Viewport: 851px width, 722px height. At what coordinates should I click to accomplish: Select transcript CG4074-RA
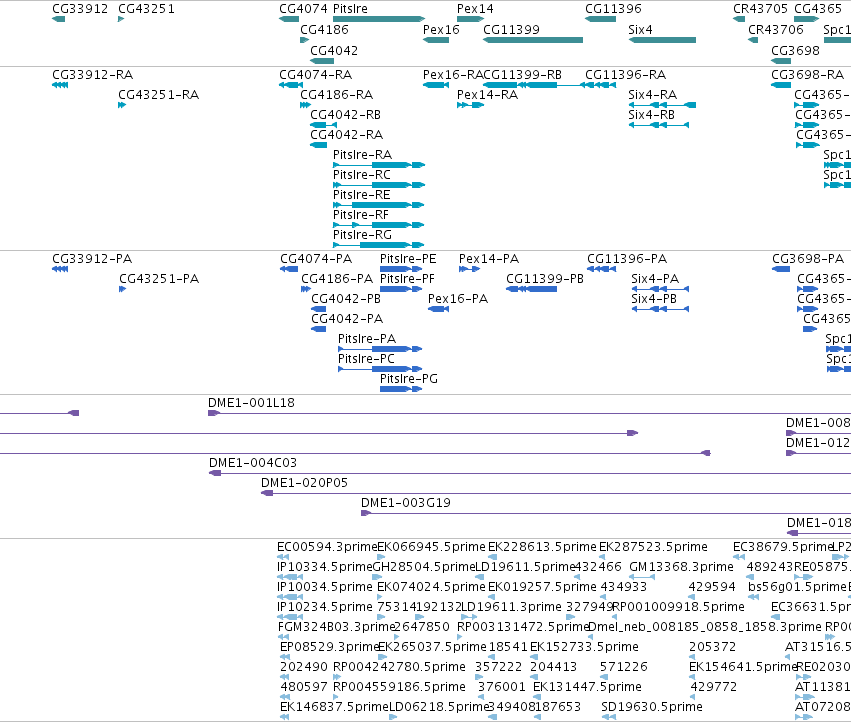pos(291,85)
